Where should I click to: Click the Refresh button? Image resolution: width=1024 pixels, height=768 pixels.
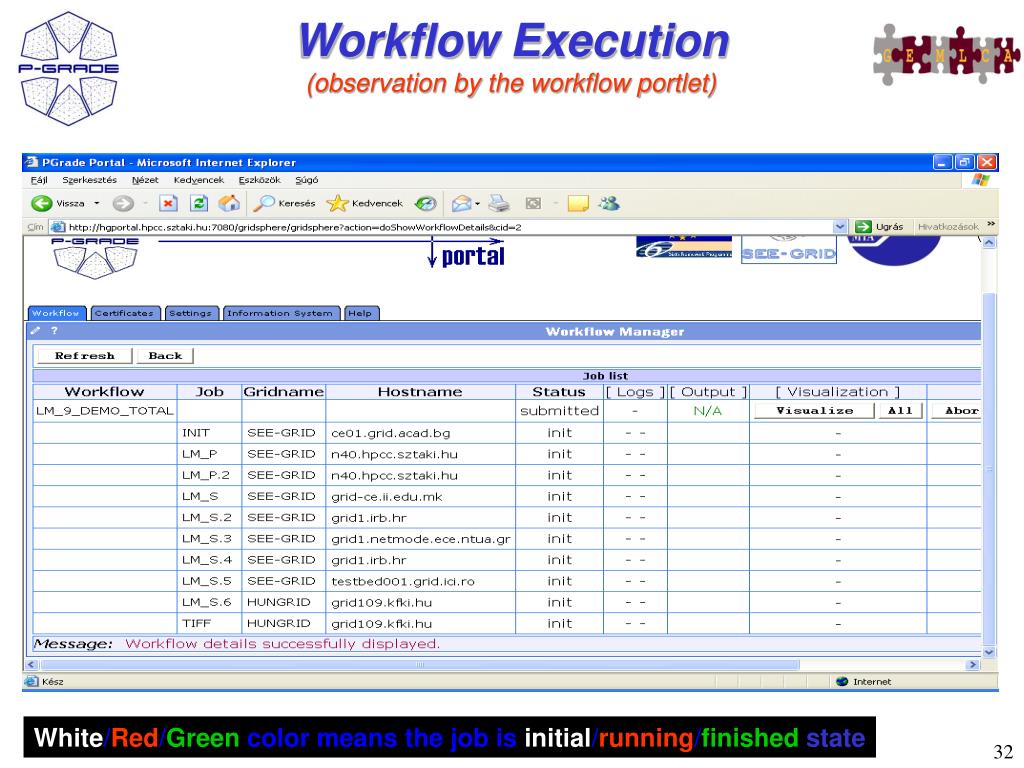[x=85, y=355]
